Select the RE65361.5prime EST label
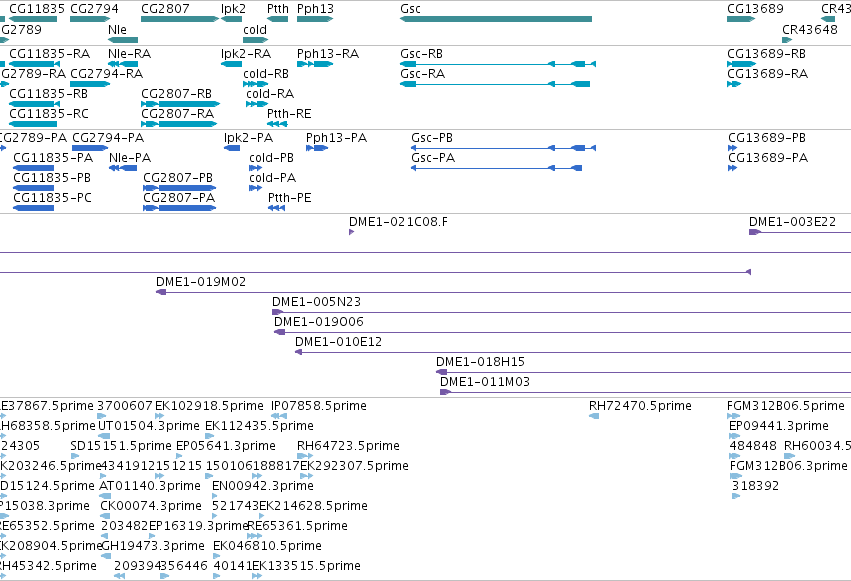The height and width of the screenshot is (581, 851). click(x=297, y=526)
